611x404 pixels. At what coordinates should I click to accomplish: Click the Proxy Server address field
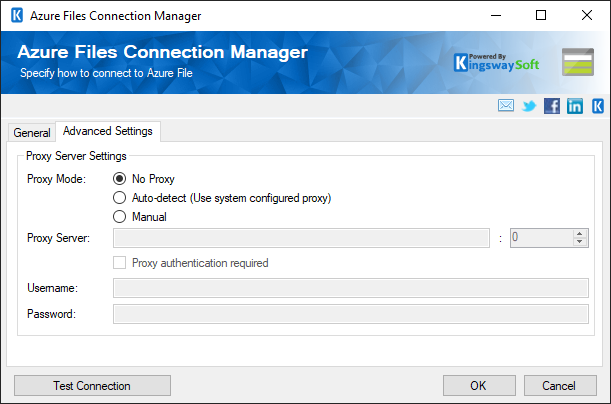click(x=301, y=238)
